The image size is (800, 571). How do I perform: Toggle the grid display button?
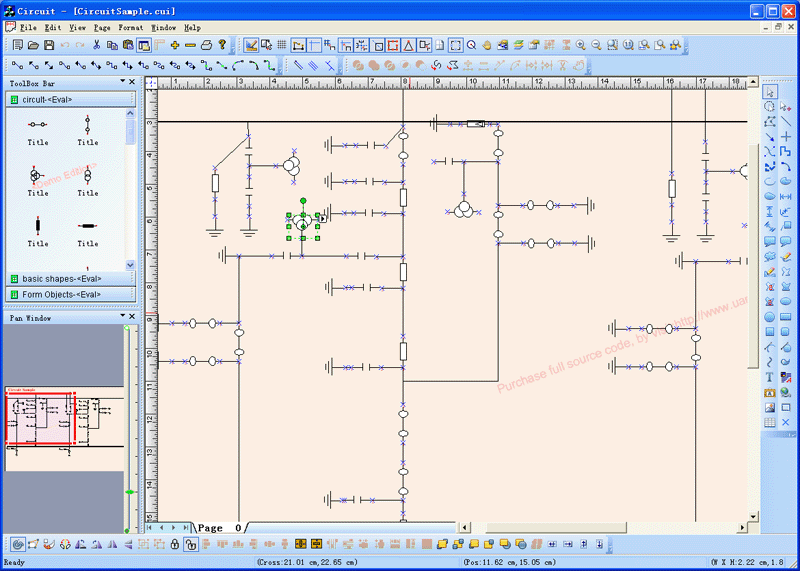pyautogui.click(x=281, y=45)
